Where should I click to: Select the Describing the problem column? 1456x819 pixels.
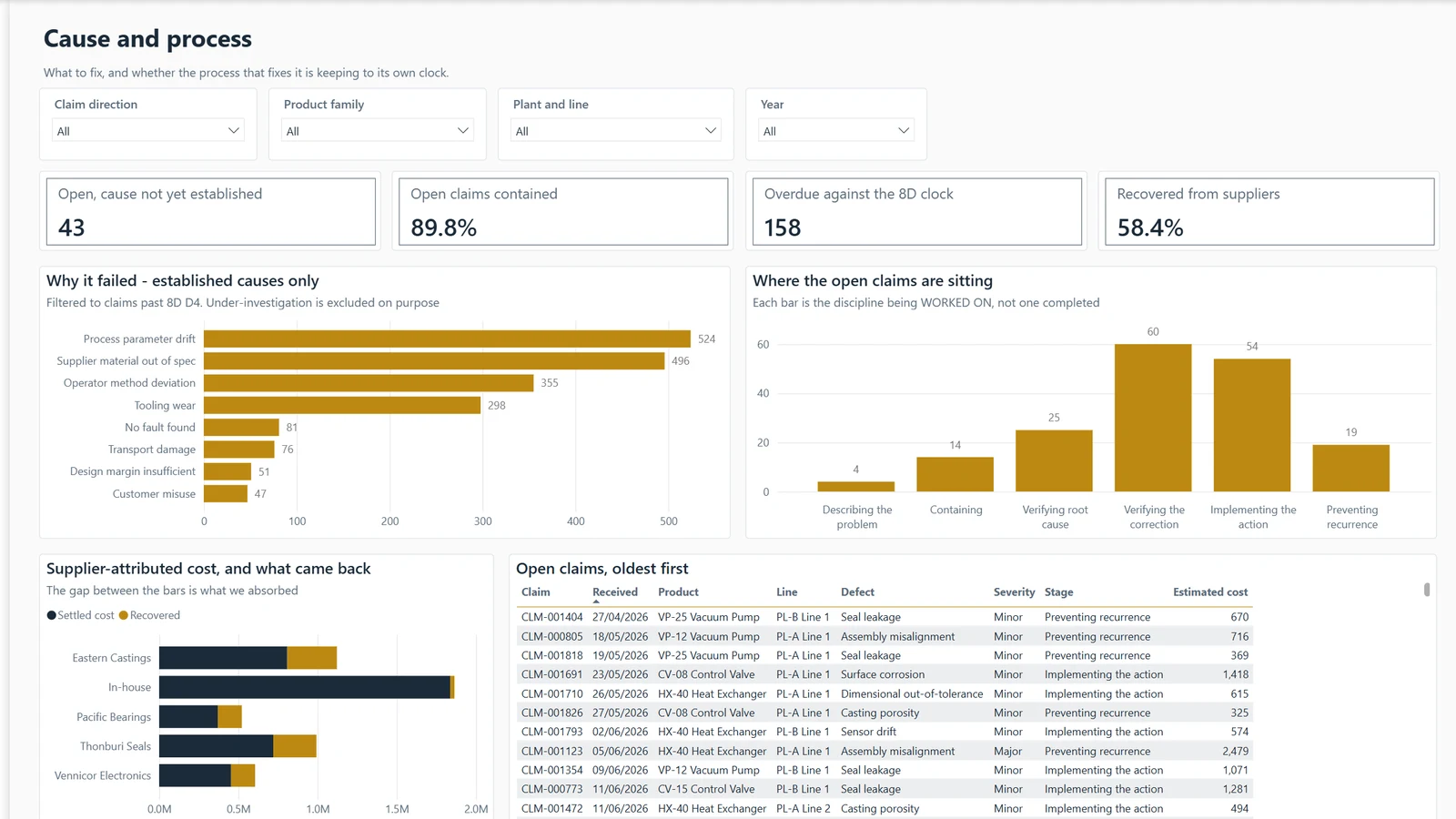tap(856, 487)
